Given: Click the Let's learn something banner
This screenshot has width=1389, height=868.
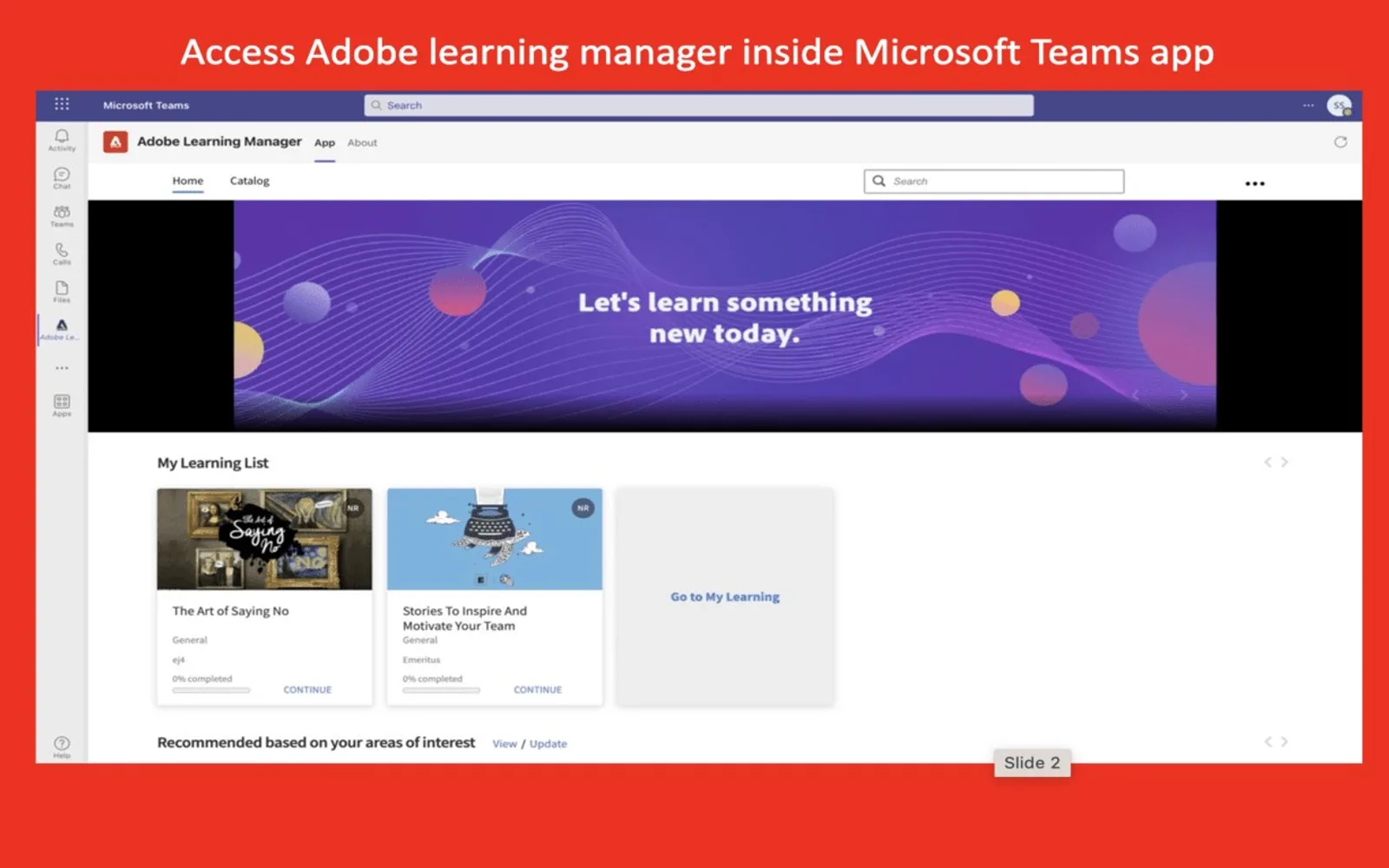Looking at the screenshot, I should pyautogui.click(x=725, y=316).
